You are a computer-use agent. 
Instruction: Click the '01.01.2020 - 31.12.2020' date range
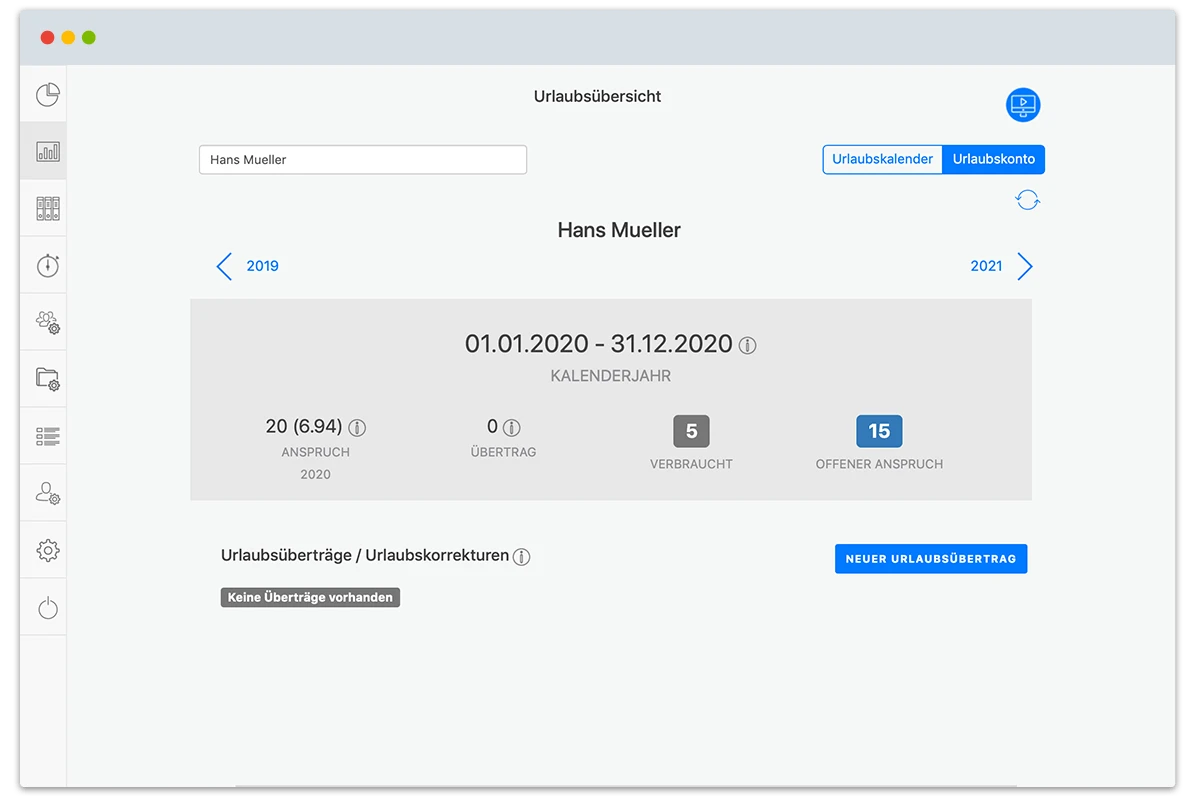pos(599,344)
